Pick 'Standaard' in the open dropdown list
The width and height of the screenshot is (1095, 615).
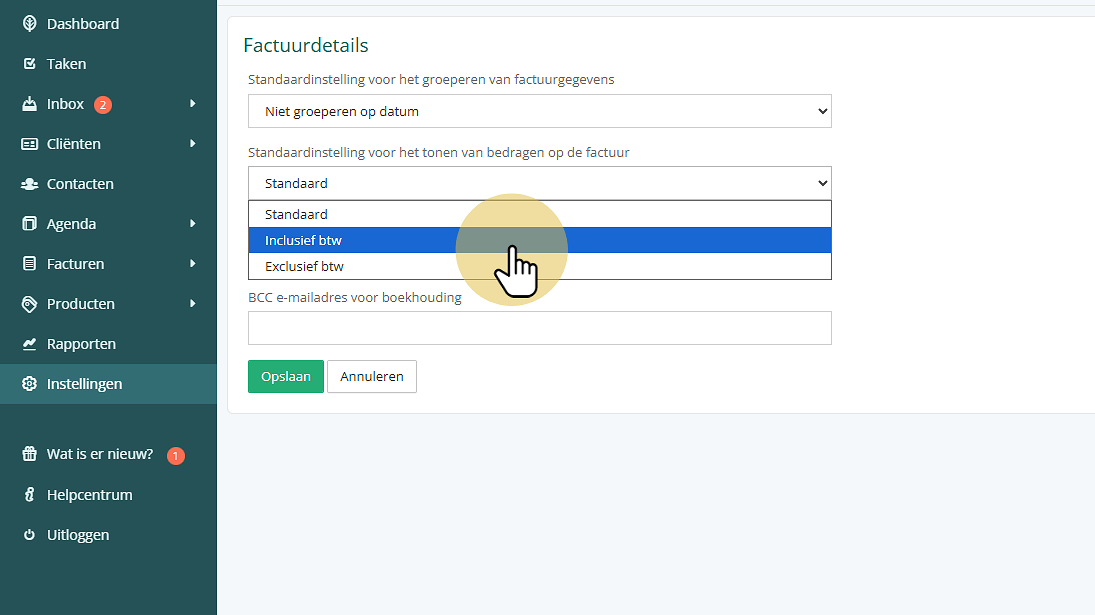coord(540,214)
